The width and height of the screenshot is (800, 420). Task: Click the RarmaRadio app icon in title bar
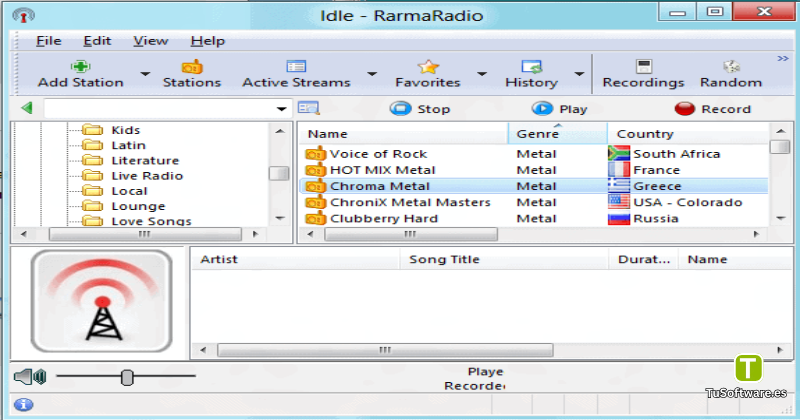click(x=23, y=15)
